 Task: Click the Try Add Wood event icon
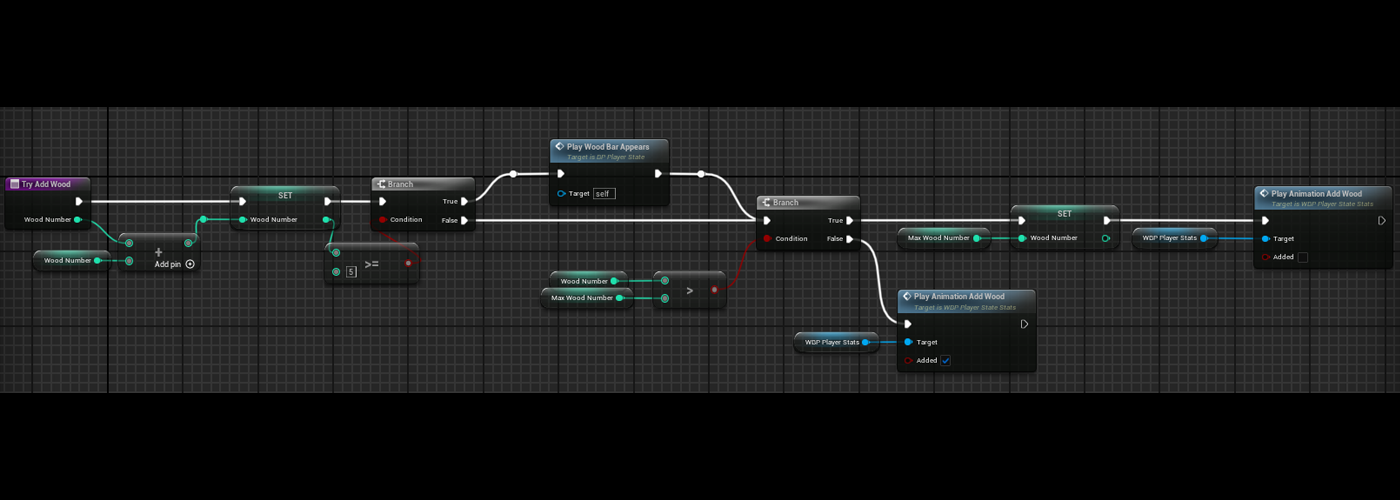(x=14, y=184)
